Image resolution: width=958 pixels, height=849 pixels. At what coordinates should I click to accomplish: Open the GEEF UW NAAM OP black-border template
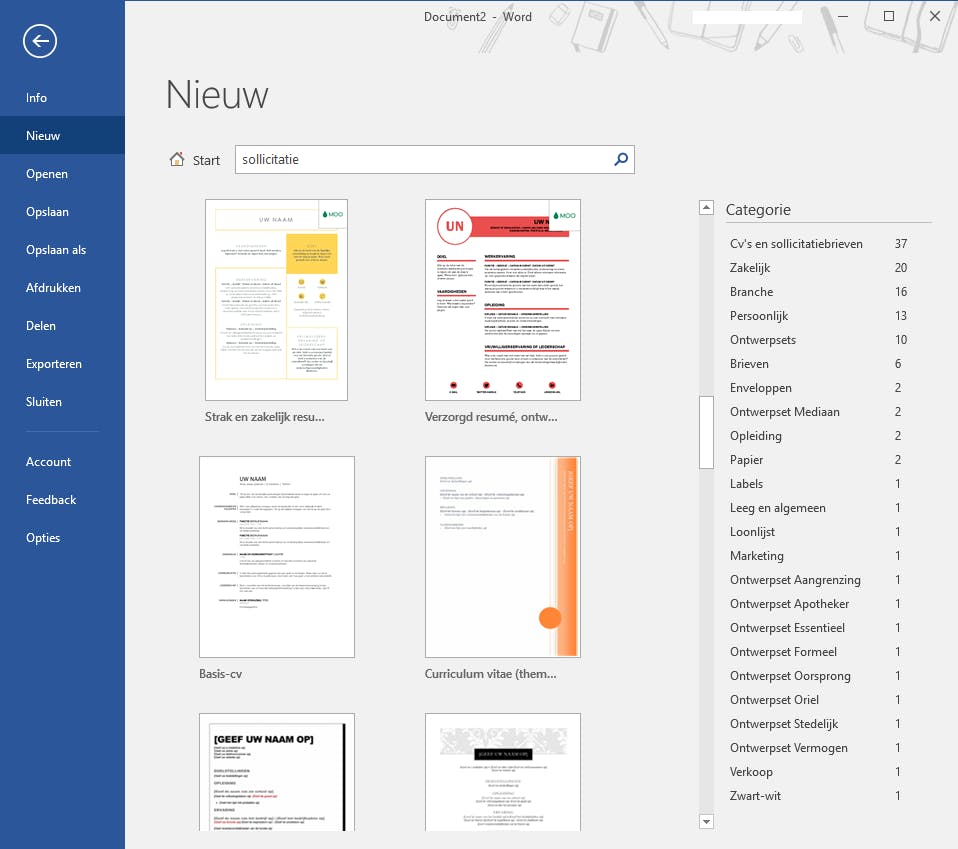(x=277, y=772)
